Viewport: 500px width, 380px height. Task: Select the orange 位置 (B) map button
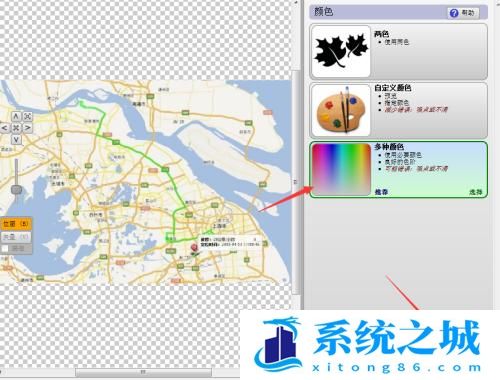[16, 224]
